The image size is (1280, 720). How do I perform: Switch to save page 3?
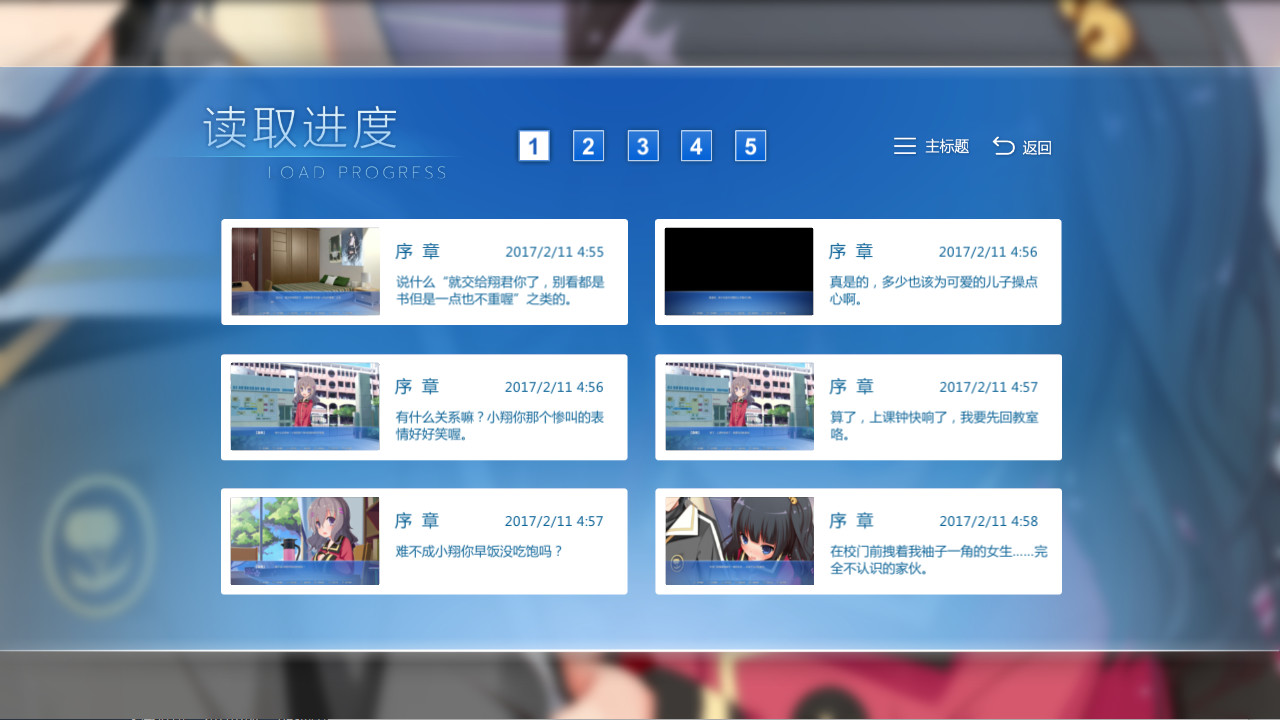tap(642, 145)
